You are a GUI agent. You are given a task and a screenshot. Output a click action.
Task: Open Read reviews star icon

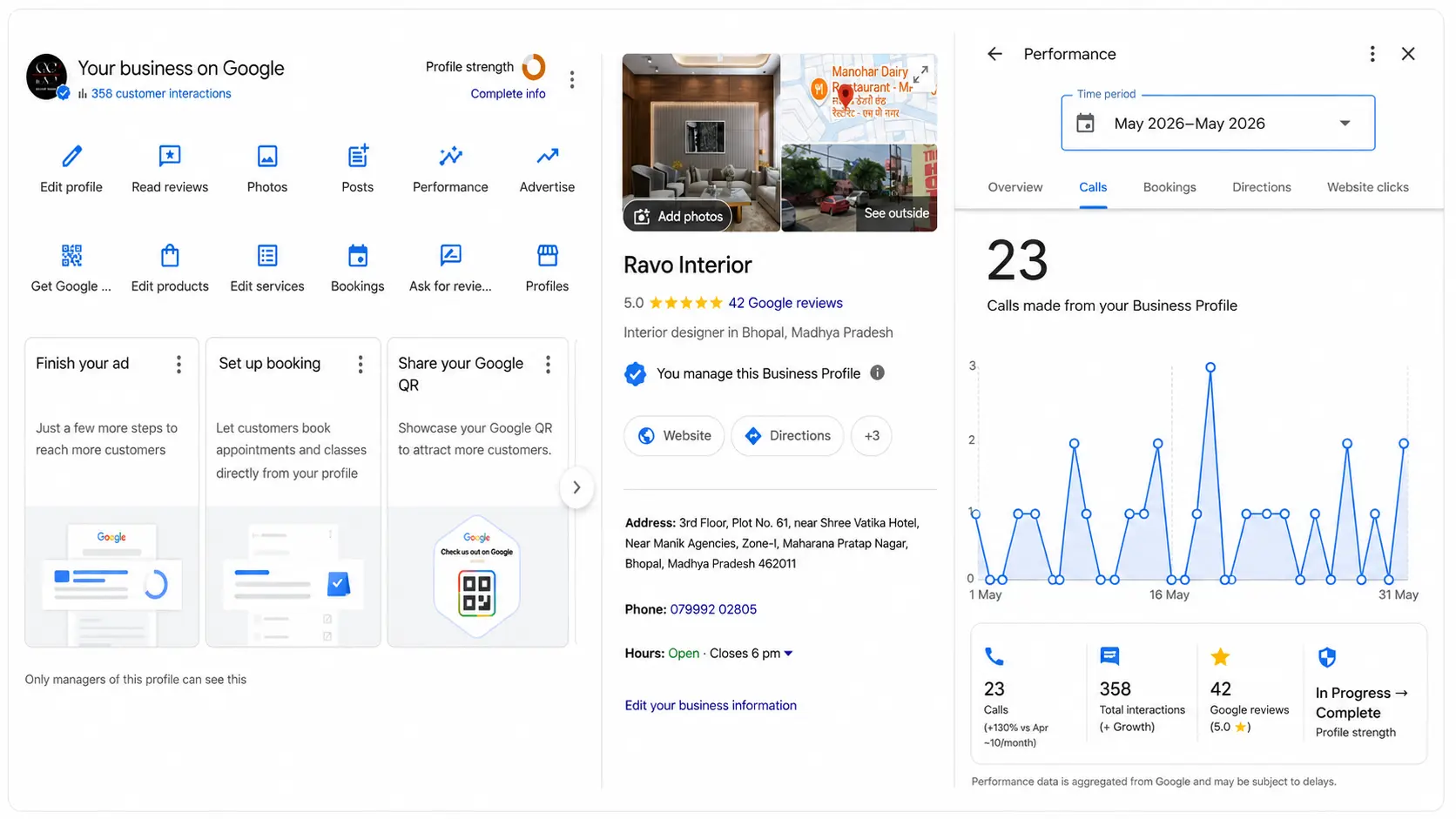tap(170, 157)
